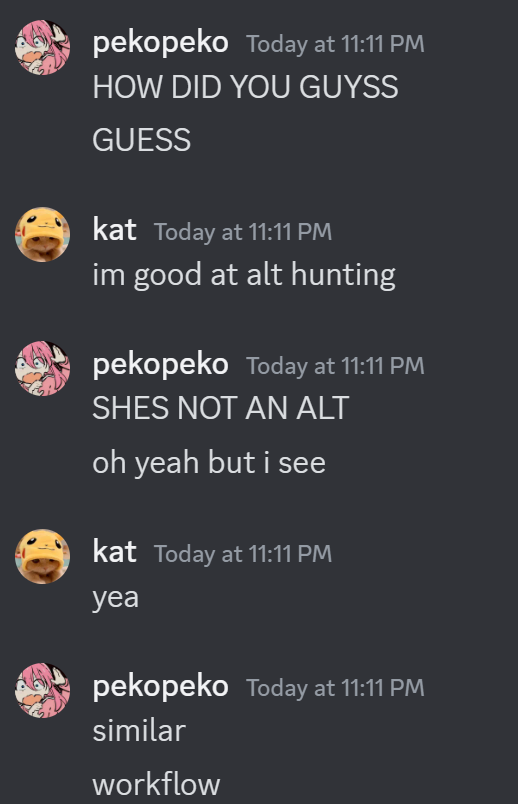Open pekopeko's avatar on first message
The height and width of the screenshot is (804, 518).
[43, 48]
